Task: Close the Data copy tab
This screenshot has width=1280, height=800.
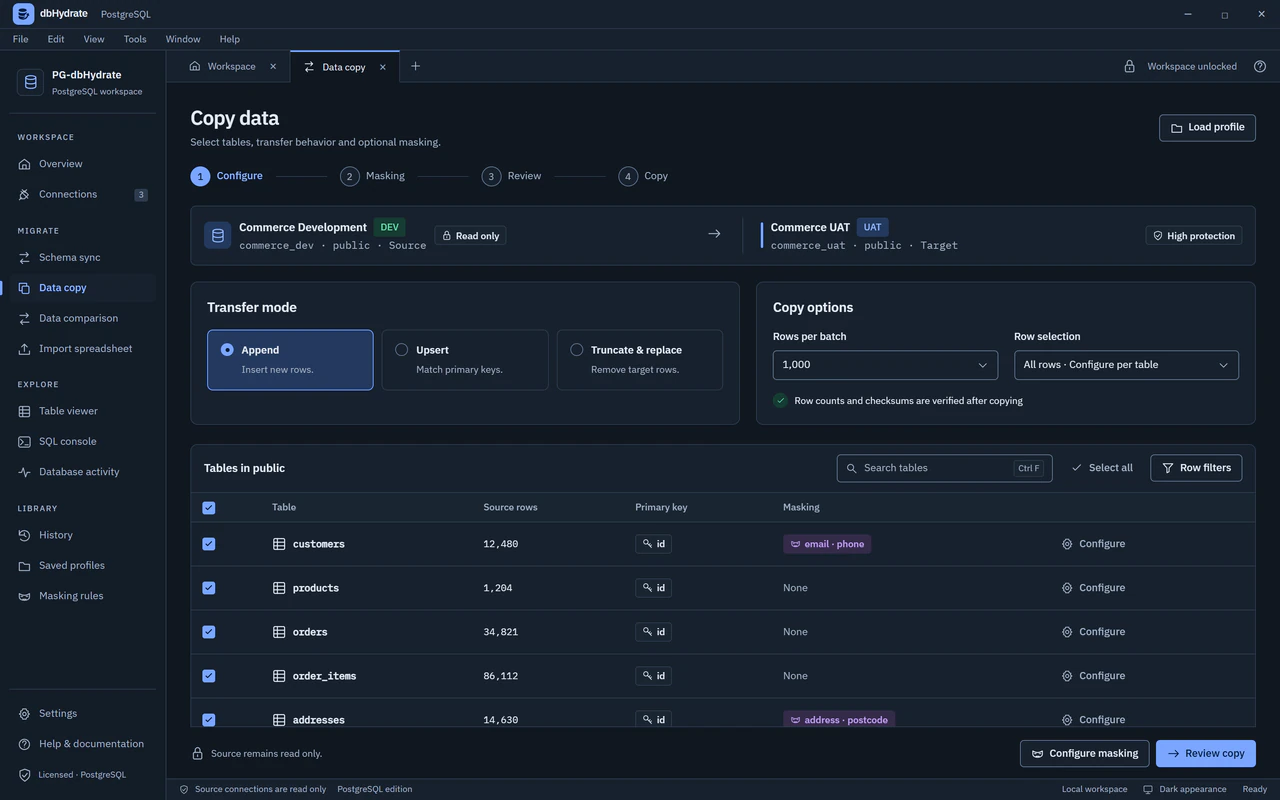Action: pyautogui.click(x=382, y=67)
